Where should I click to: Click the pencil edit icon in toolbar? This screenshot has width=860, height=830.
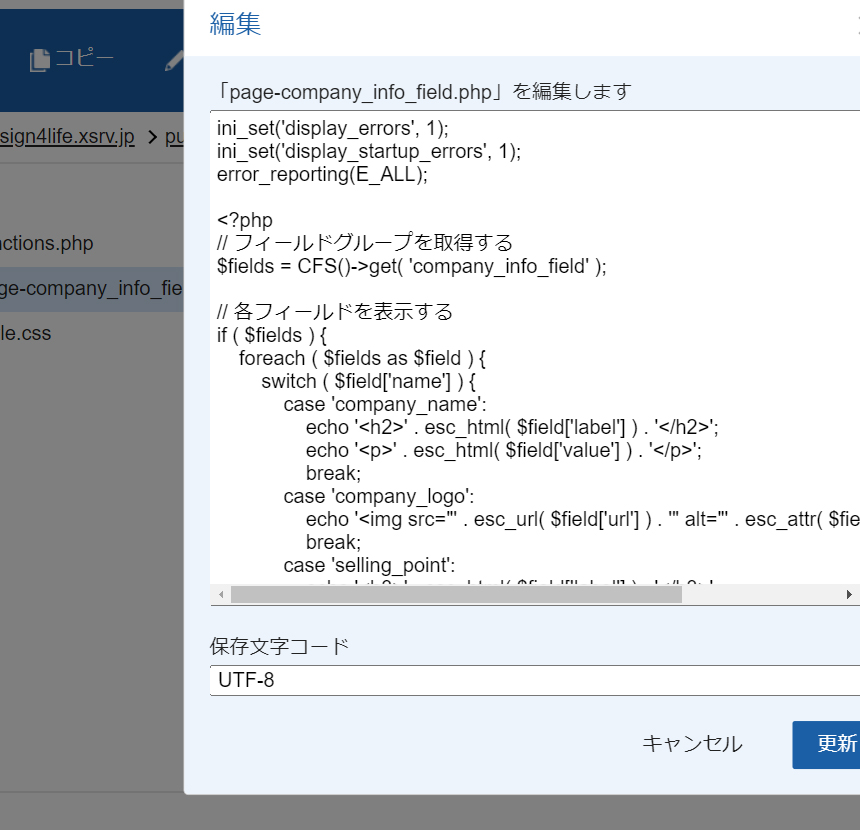click(174, 60)
